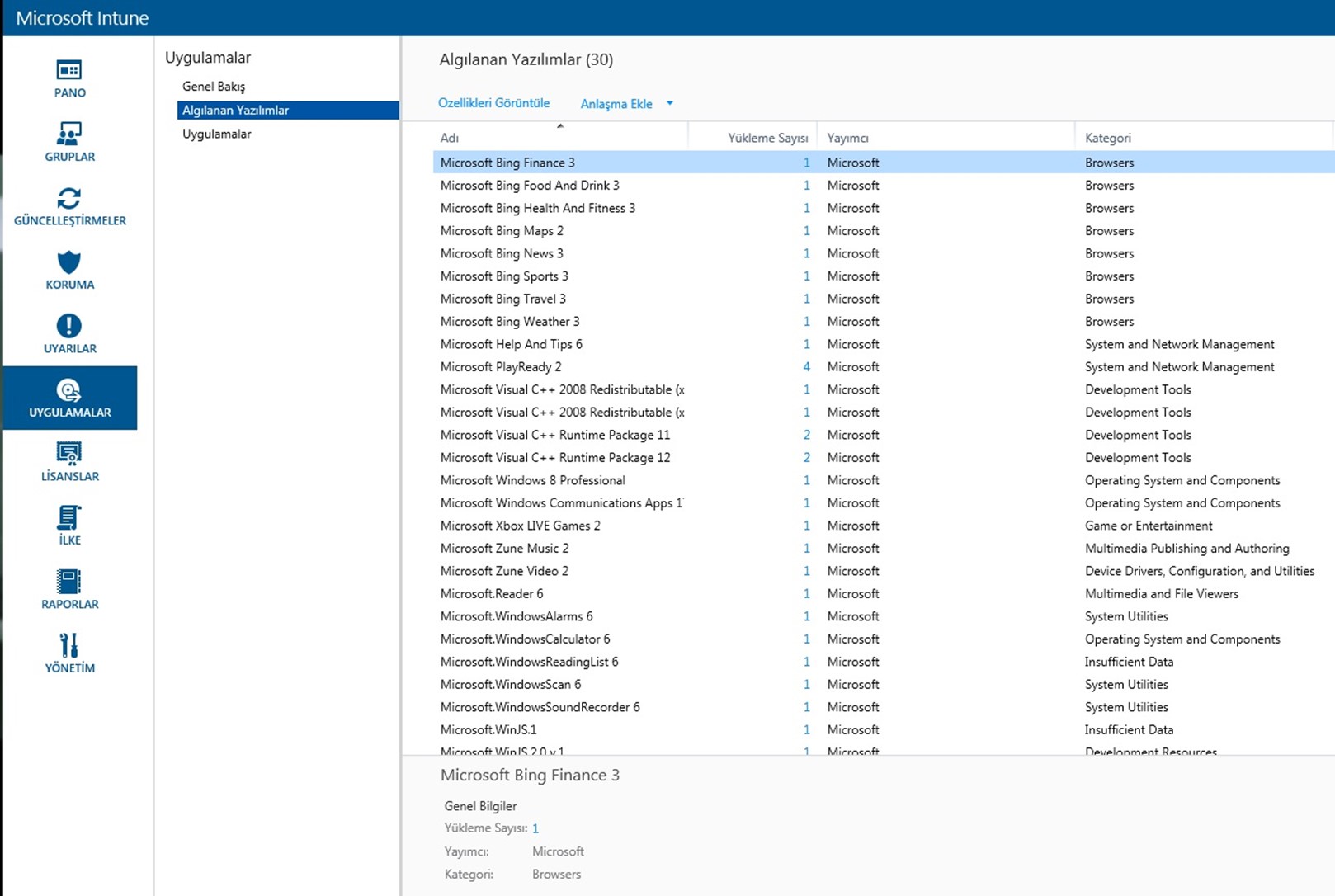Screen dimensions: 1335x896
Task: Select the Microsoft.WindowsSoundRecorder 6 row
Action: 884,707
